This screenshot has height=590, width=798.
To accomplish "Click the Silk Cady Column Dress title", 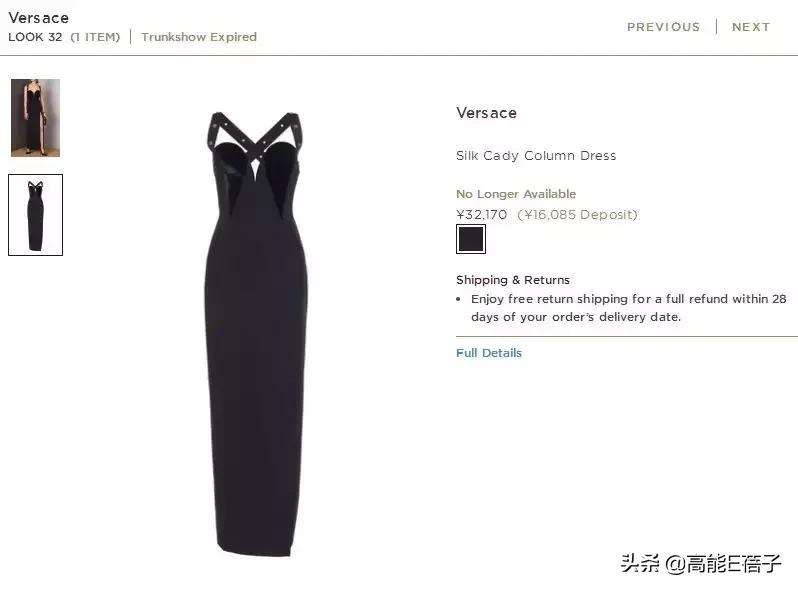I will [x=536, y=155].
